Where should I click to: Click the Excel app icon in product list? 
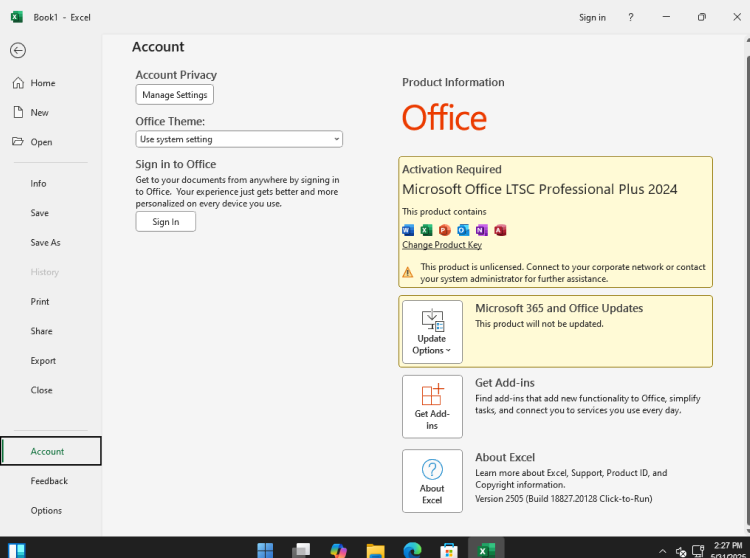[x=426, y=230]
